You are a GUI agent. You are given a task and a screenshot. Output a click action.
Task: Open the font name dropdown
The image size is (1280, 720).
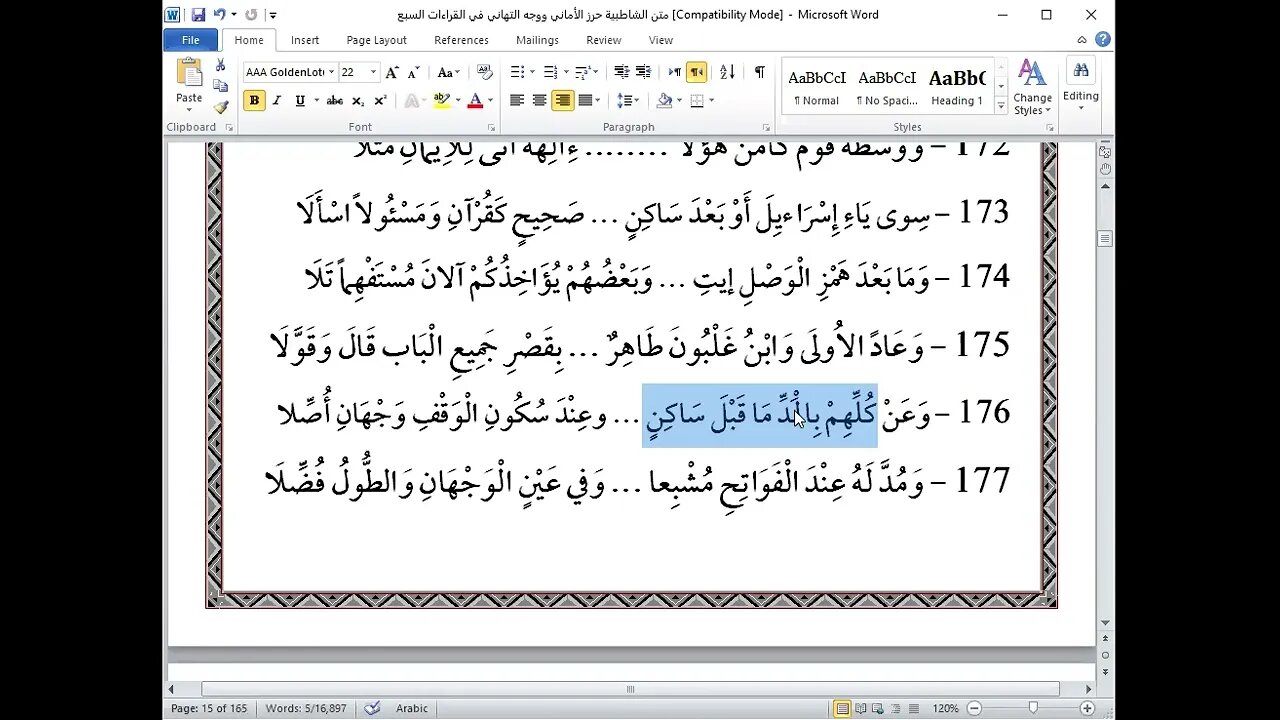pyautogui.click(x=330, y=72)
